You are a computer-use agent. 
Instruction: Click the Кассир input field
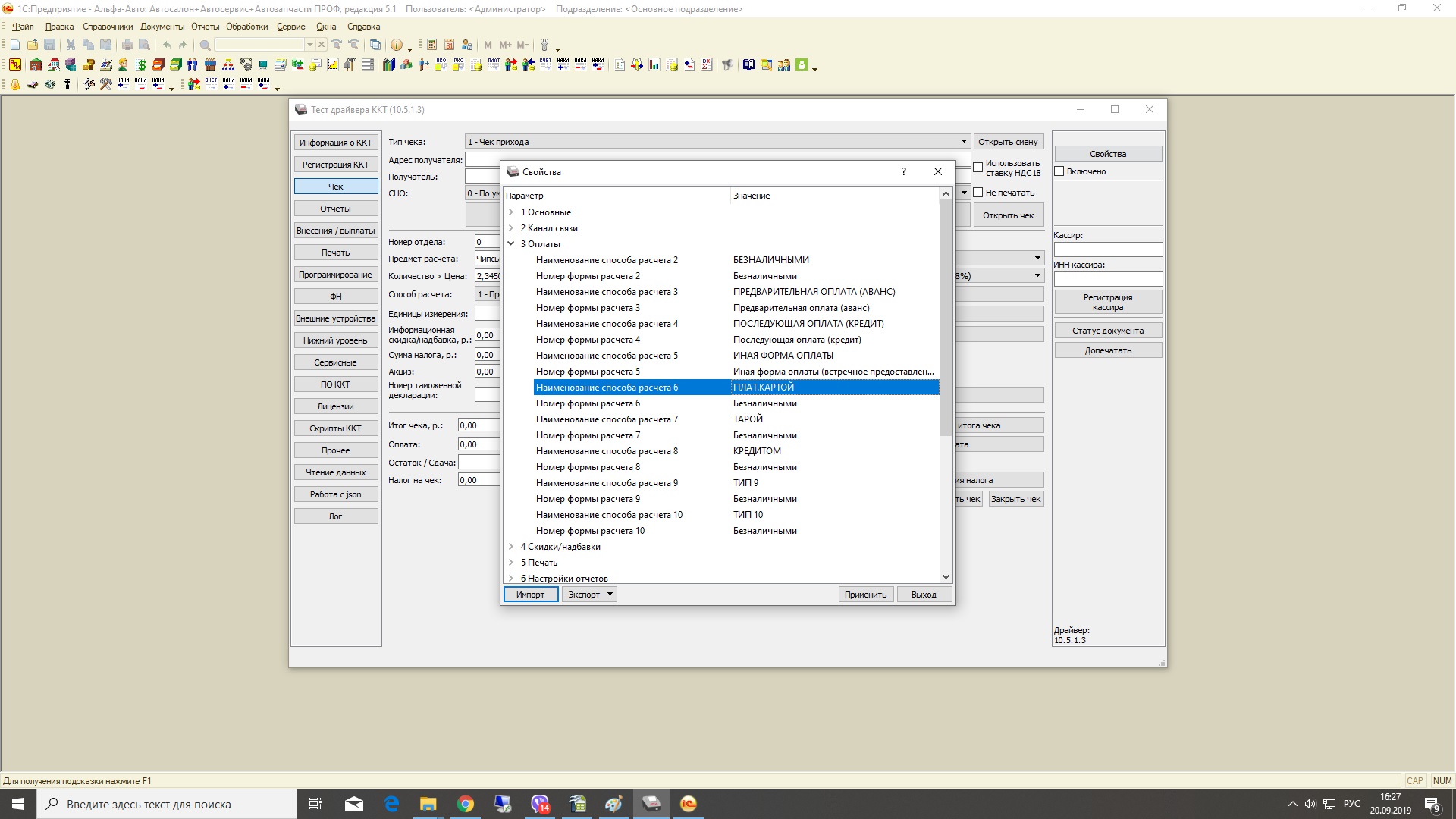click(x=1108, y=249)
